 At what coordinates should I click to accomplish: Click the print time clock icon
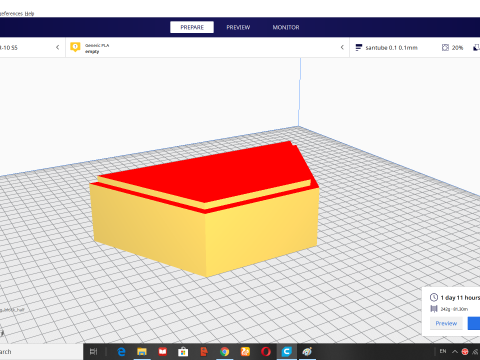coord(434,297)
